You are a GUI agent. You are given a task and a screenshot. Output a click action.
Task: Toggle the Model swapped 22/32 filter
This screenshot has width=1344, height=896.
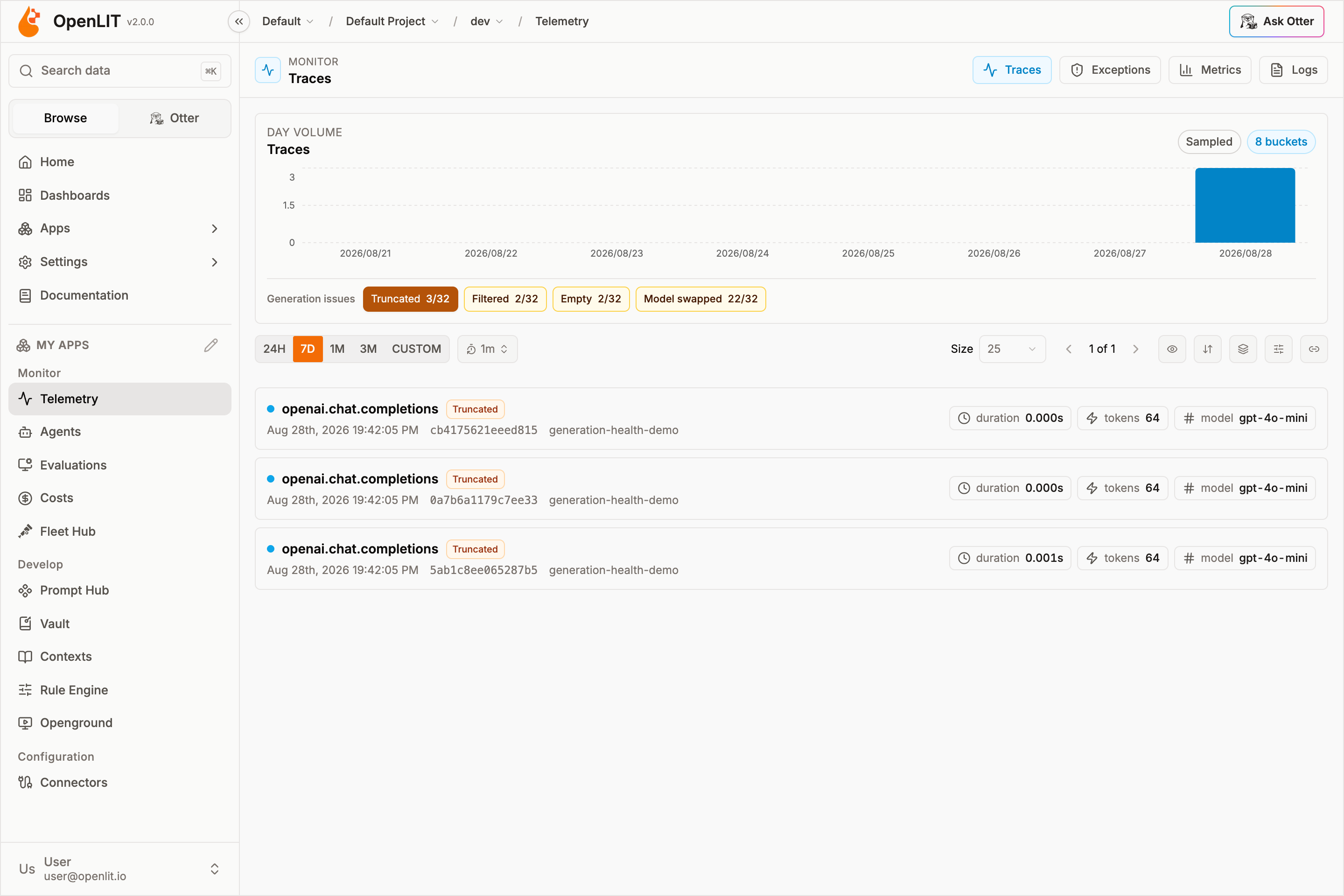[700, 299]
